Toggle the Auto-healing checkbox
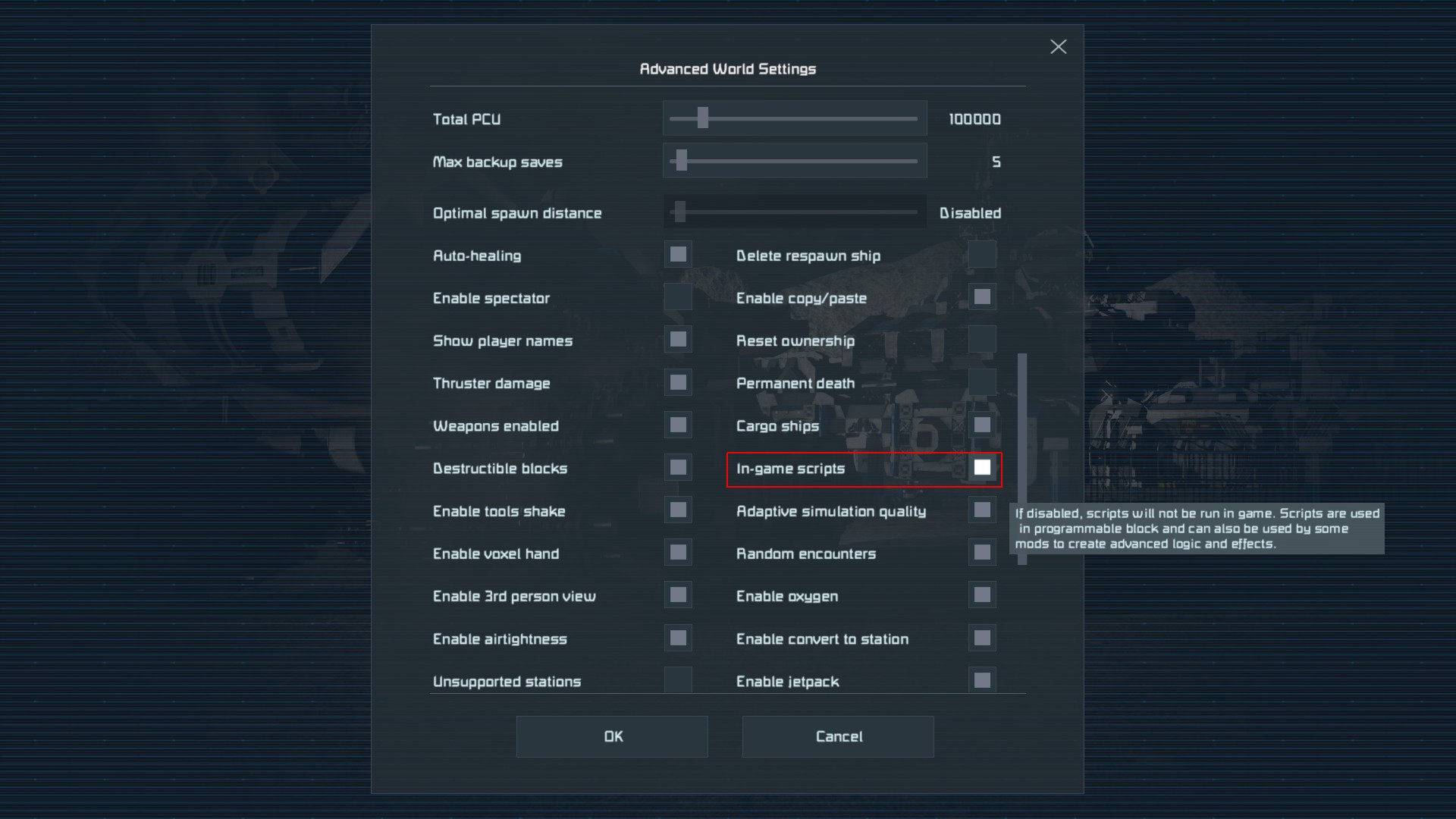 point(678,255)
